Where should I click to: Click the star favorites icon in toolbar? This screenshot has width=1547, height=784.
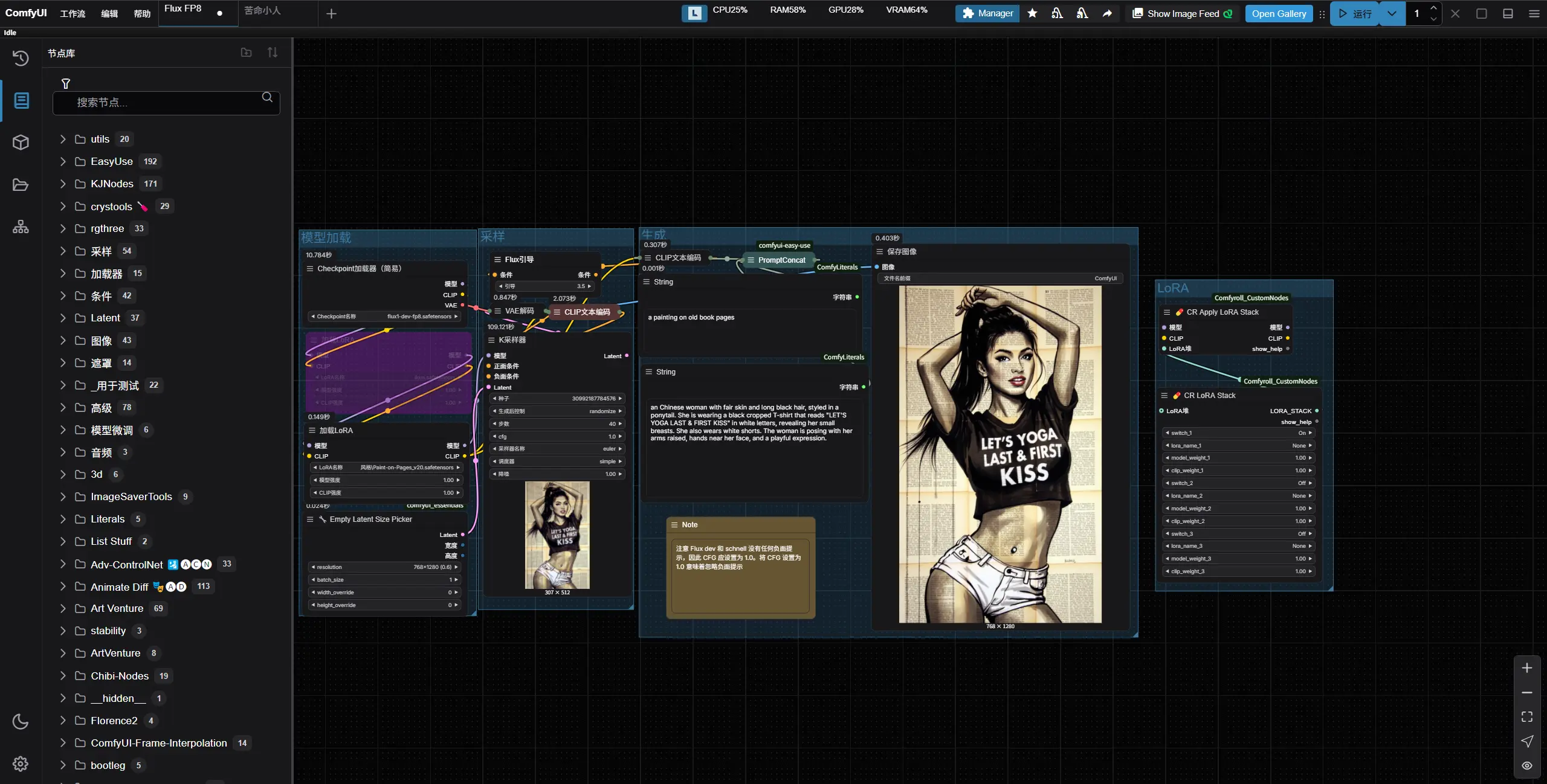1032,13
